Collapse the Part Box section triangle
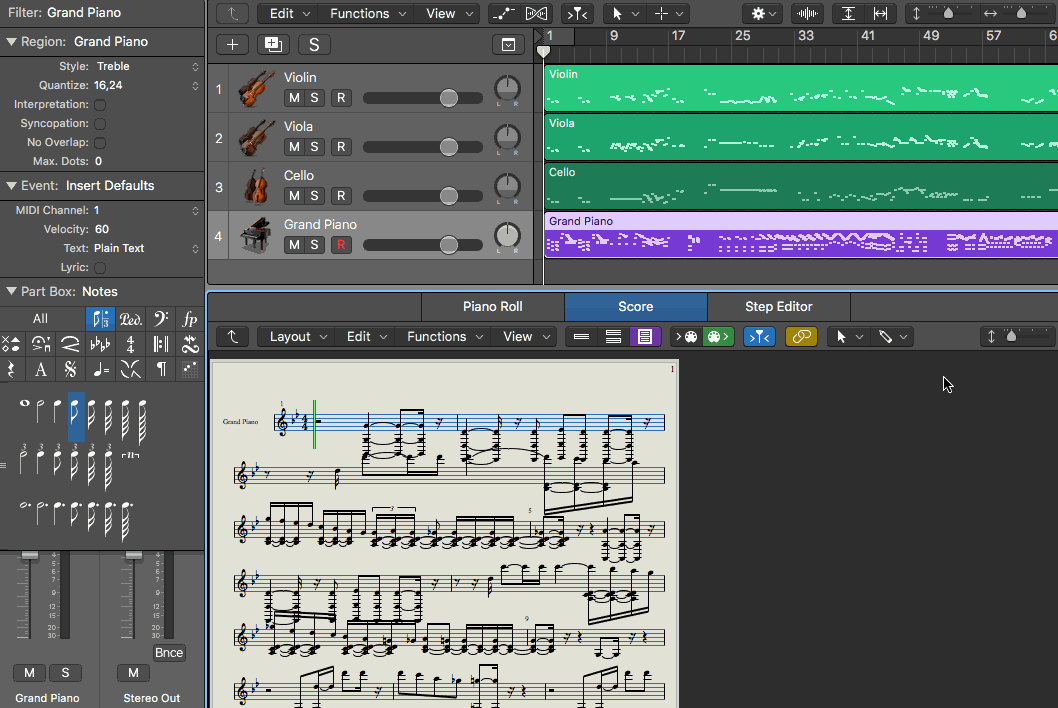 11,292
